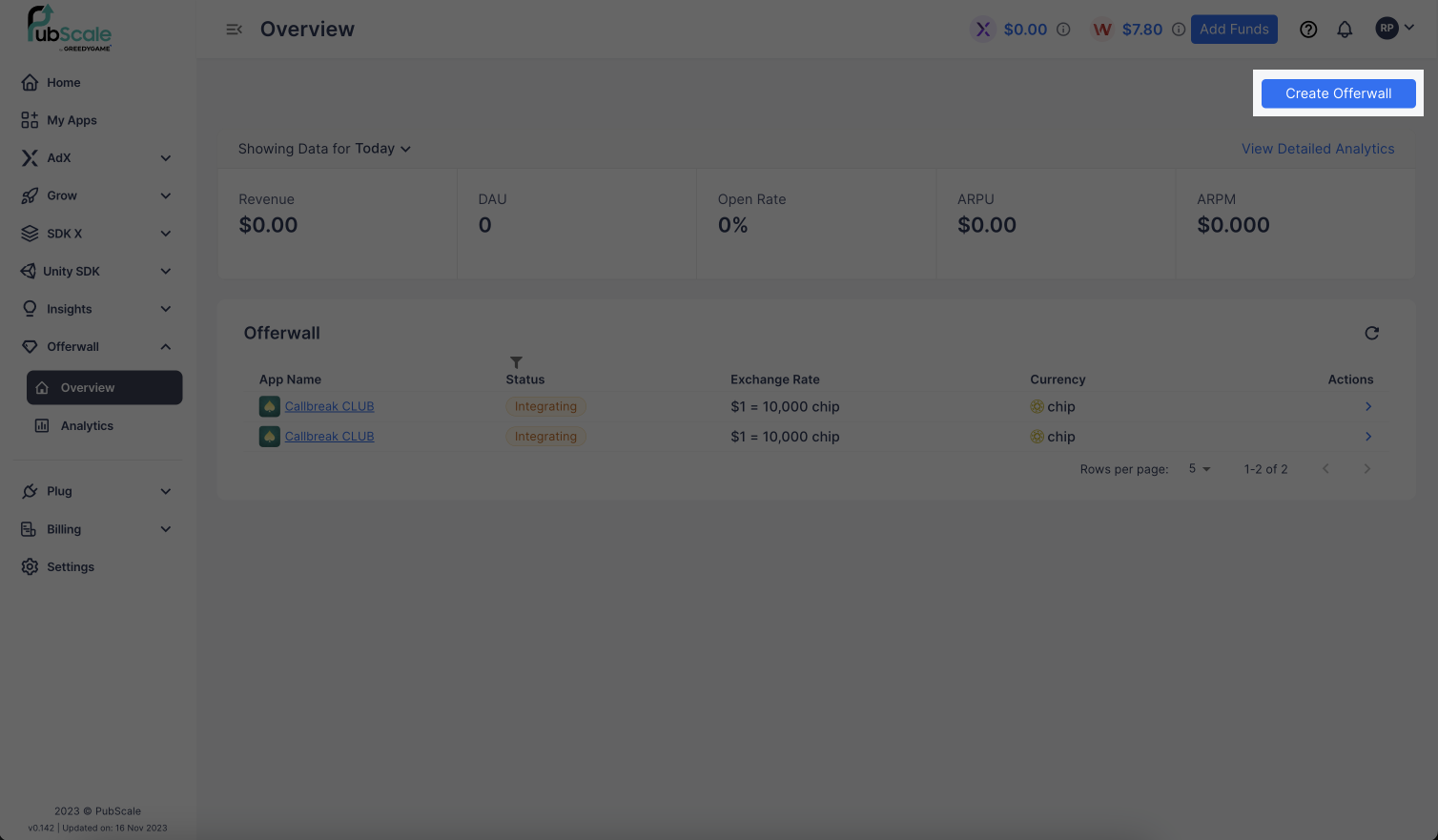The width and height of the screenshot is (1438, 840).
Task: Open My Apps in the sidebar
Action: coord(72,120)
